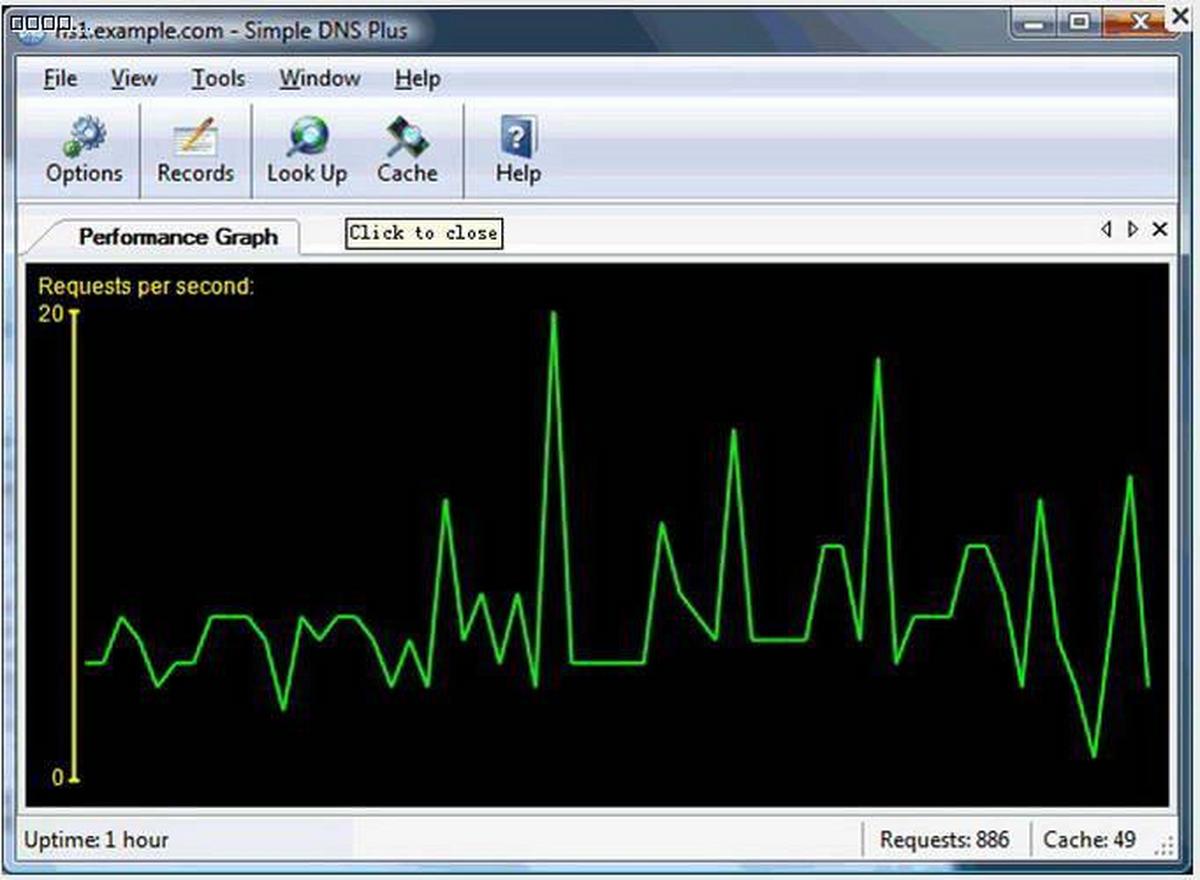Open the View menu
This screenshot has height=880, width=1200.
pos(134,78)
